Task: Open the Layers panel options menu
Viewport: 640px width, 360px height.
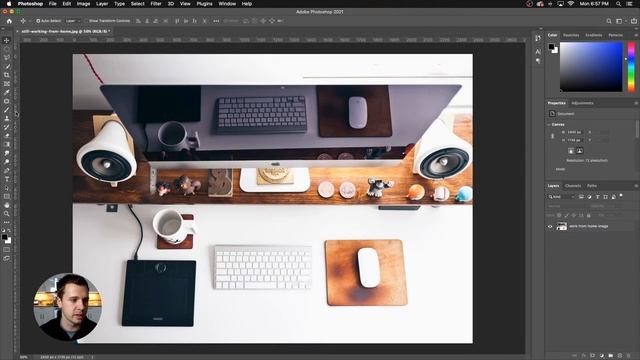Action: 636,186
